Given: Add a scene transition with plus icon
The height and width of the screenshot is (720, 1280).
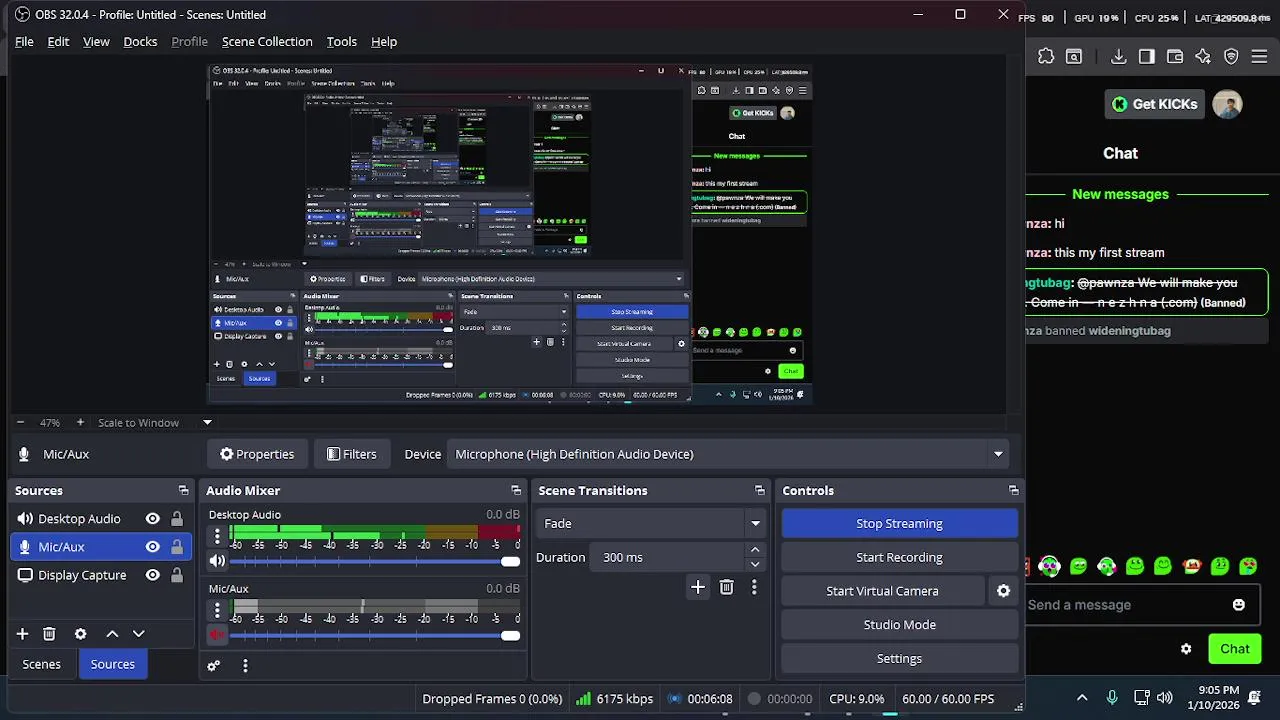Looking at the screenshot, I should (x=698, y=588).
